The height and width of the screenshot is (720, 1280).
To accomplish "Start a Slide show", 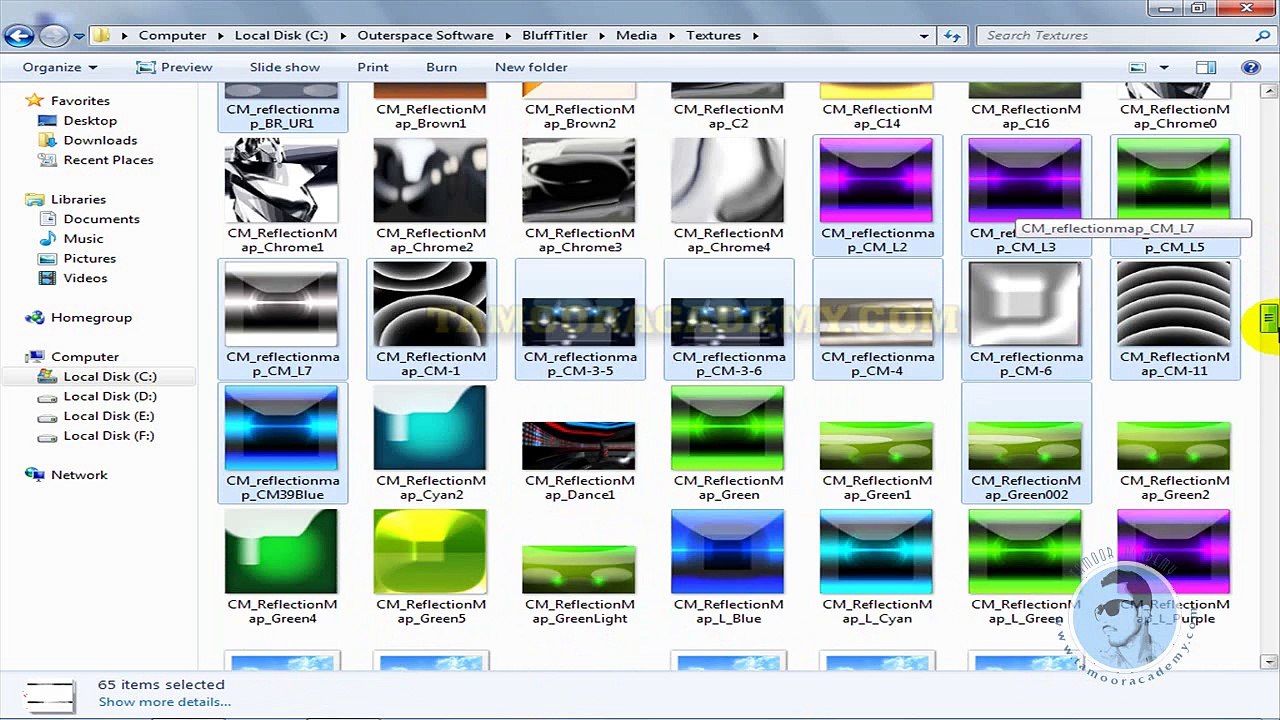I will (285, 67).
